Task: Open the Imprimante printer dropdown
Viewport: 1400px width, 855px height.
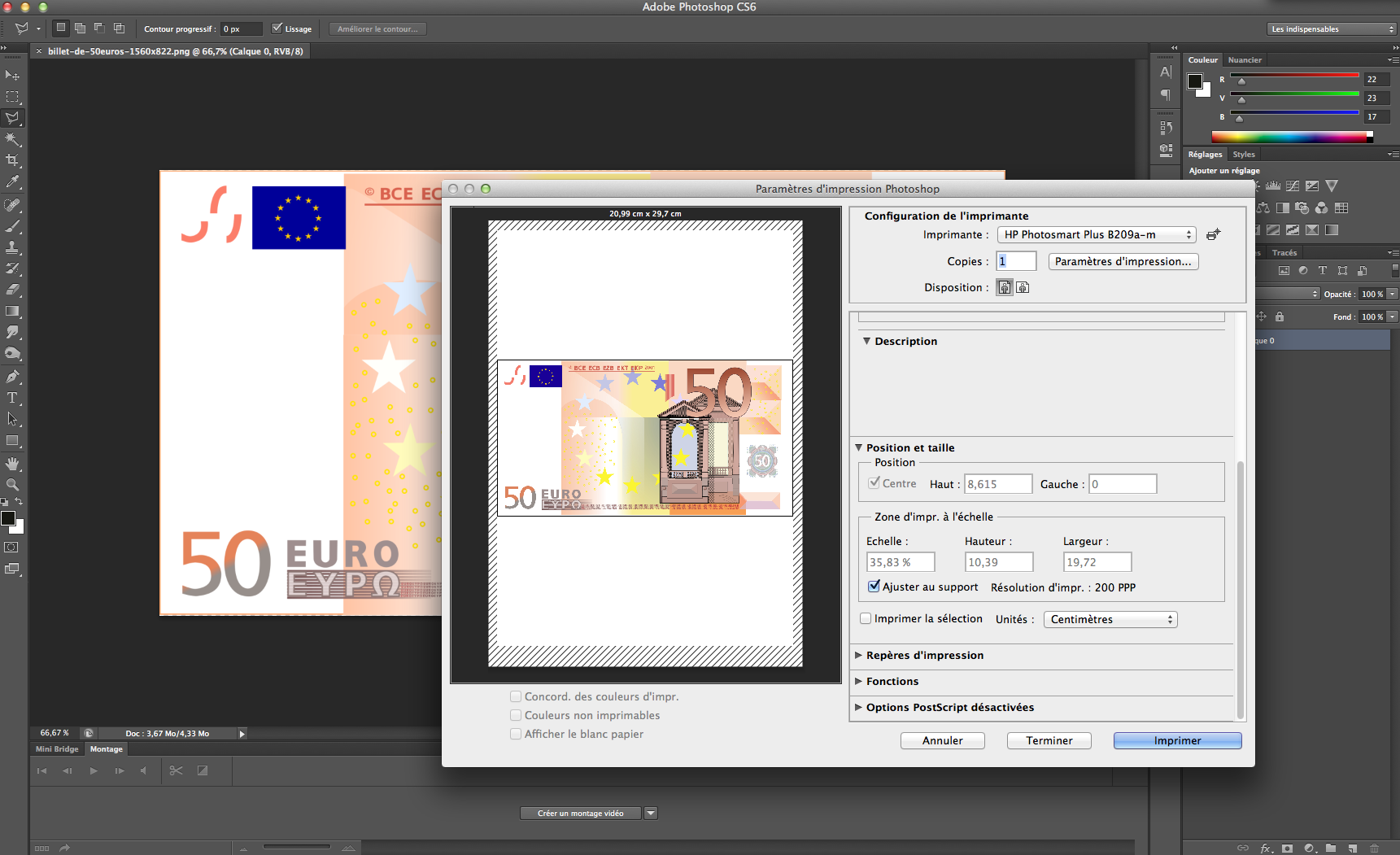Action: point(1096,234)
